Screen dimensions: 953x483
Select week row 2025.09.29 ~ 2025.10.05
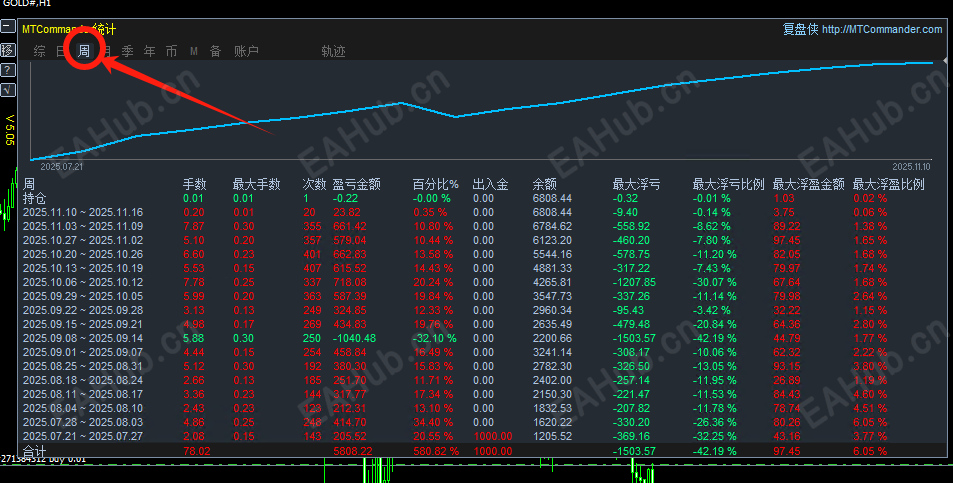[83, 296]
